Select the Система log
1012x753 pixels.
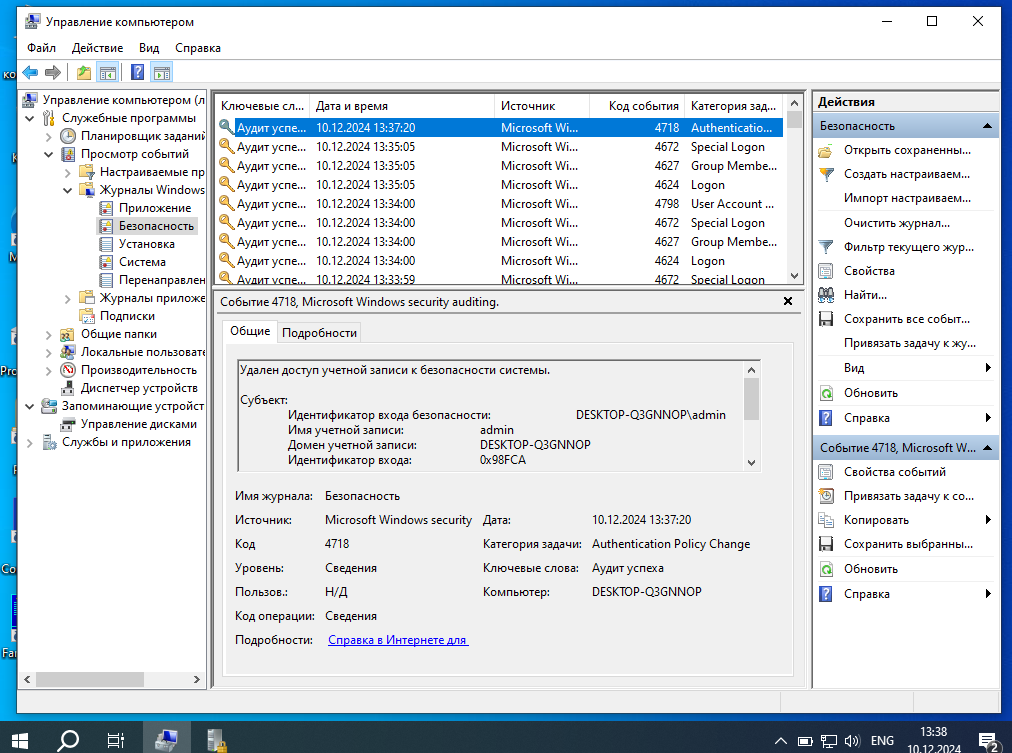[142, 262]
